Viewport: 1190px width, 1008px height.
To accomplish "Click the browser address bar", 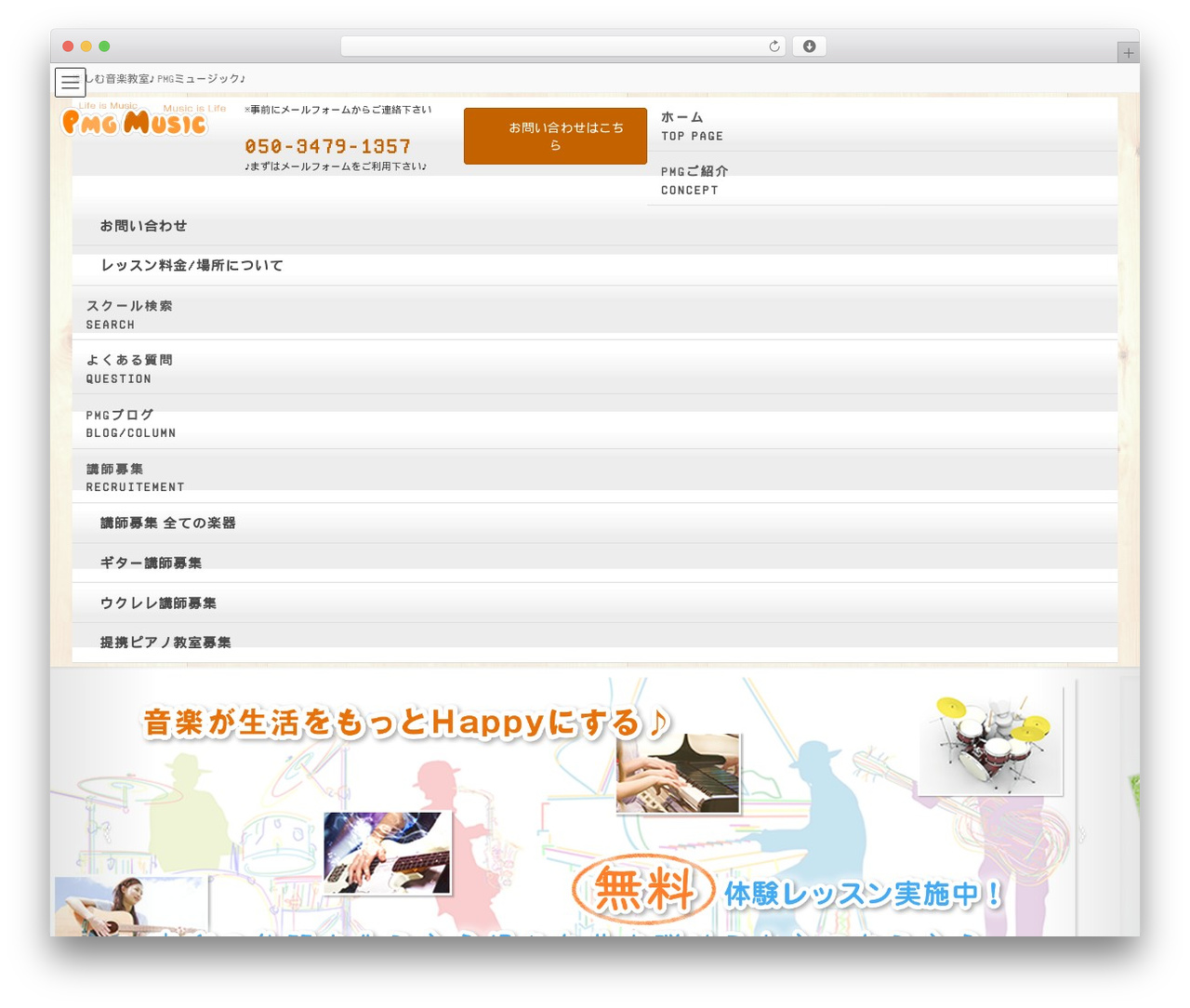I will point(562,46).
